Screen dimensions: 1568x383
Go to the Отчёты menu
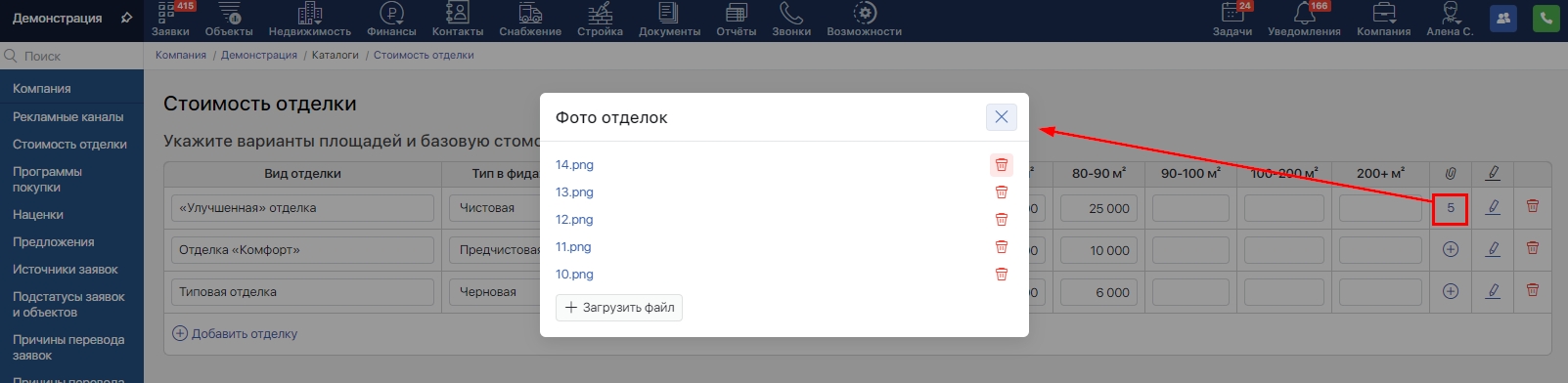(736, 20)
